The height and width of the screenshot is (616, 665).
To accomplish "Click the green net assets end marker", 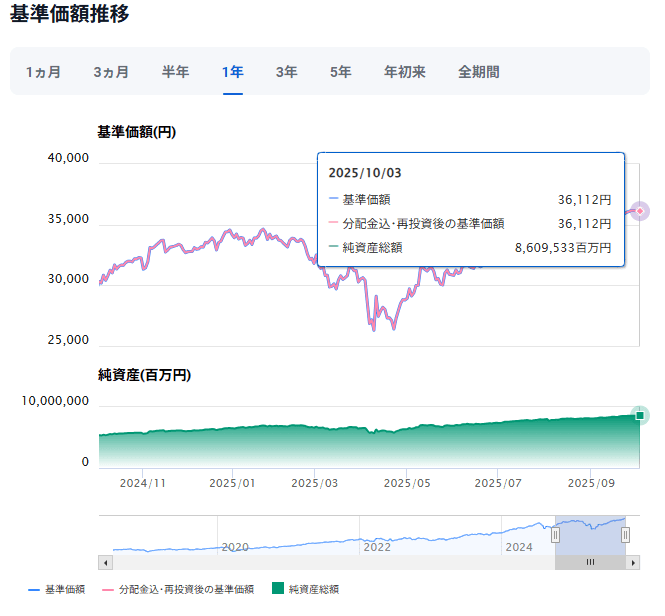I will (x=640, y=415).
